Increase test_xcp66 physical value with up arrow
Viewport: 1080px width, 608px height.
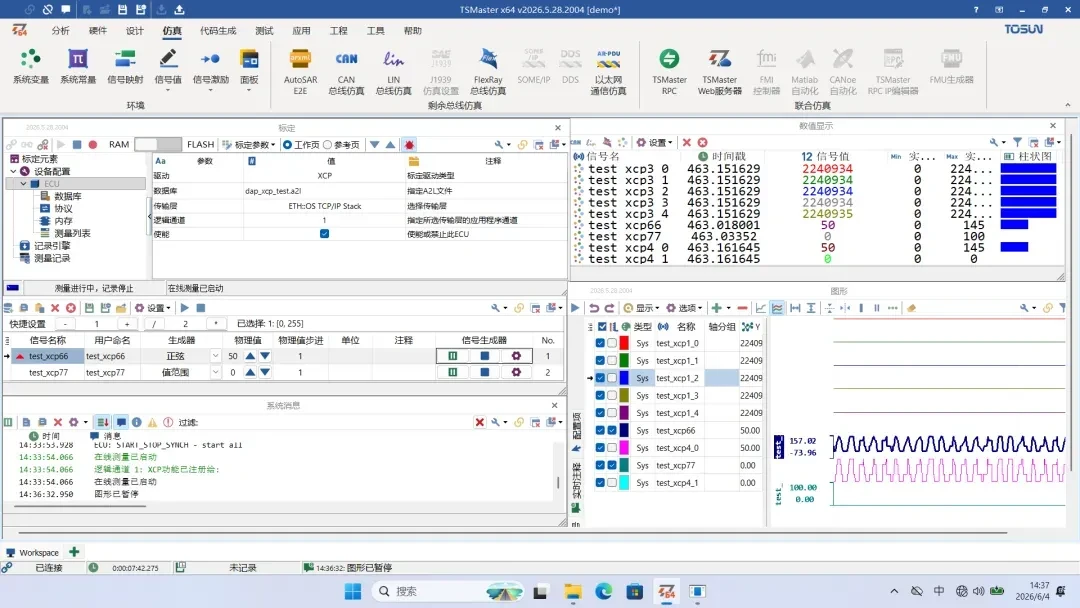(x=250, y=356)
